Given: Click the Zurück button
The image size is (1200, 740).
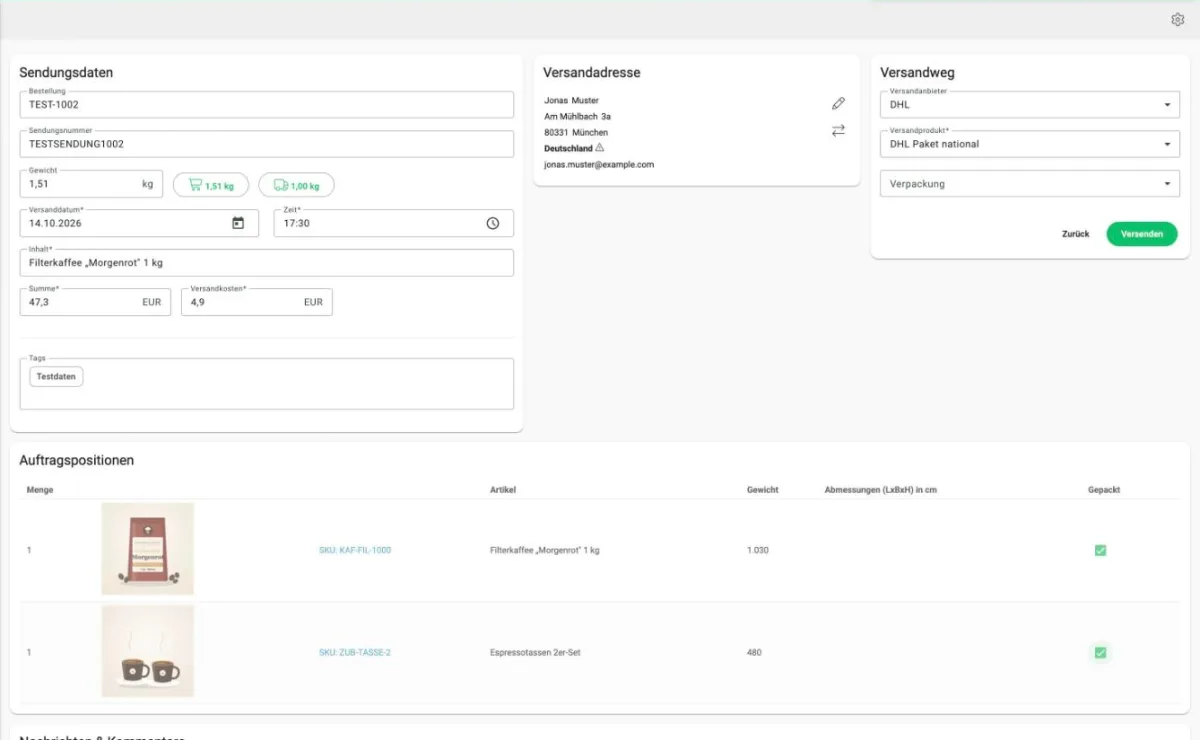Looking at the screenshot, I should coord(1076,234).
